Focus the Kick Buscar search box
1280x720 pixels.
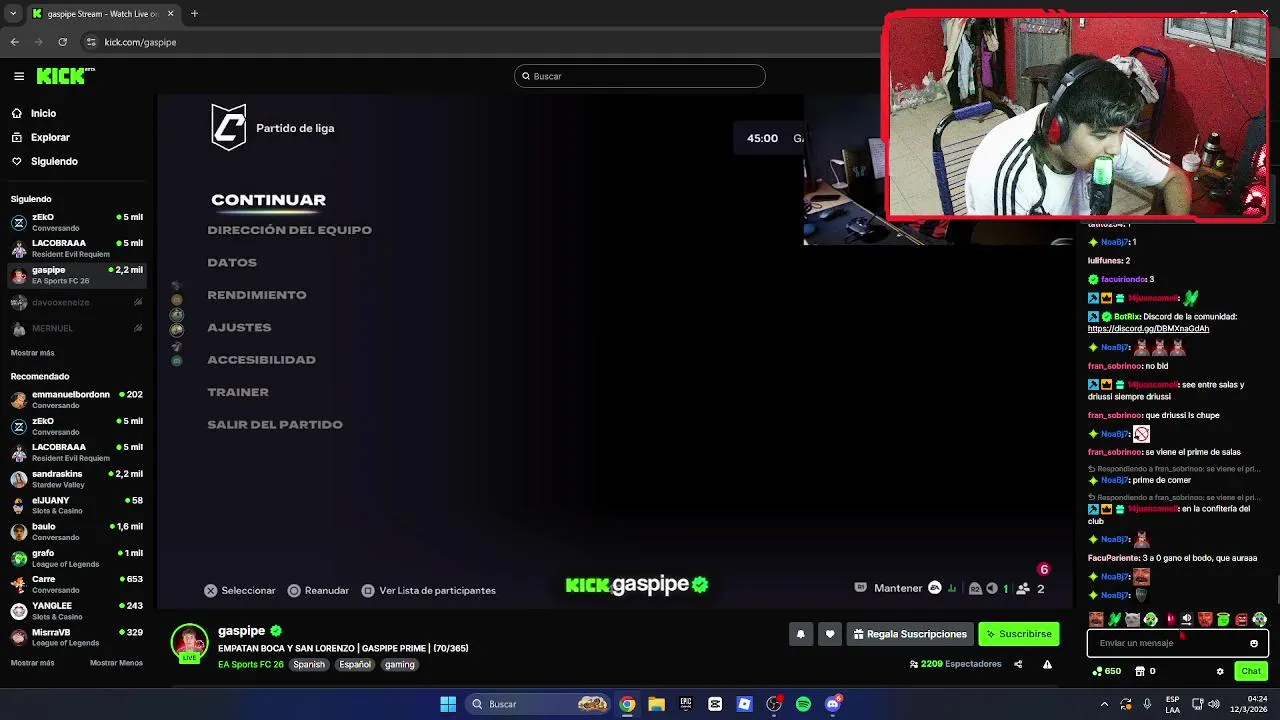point(640,76)
